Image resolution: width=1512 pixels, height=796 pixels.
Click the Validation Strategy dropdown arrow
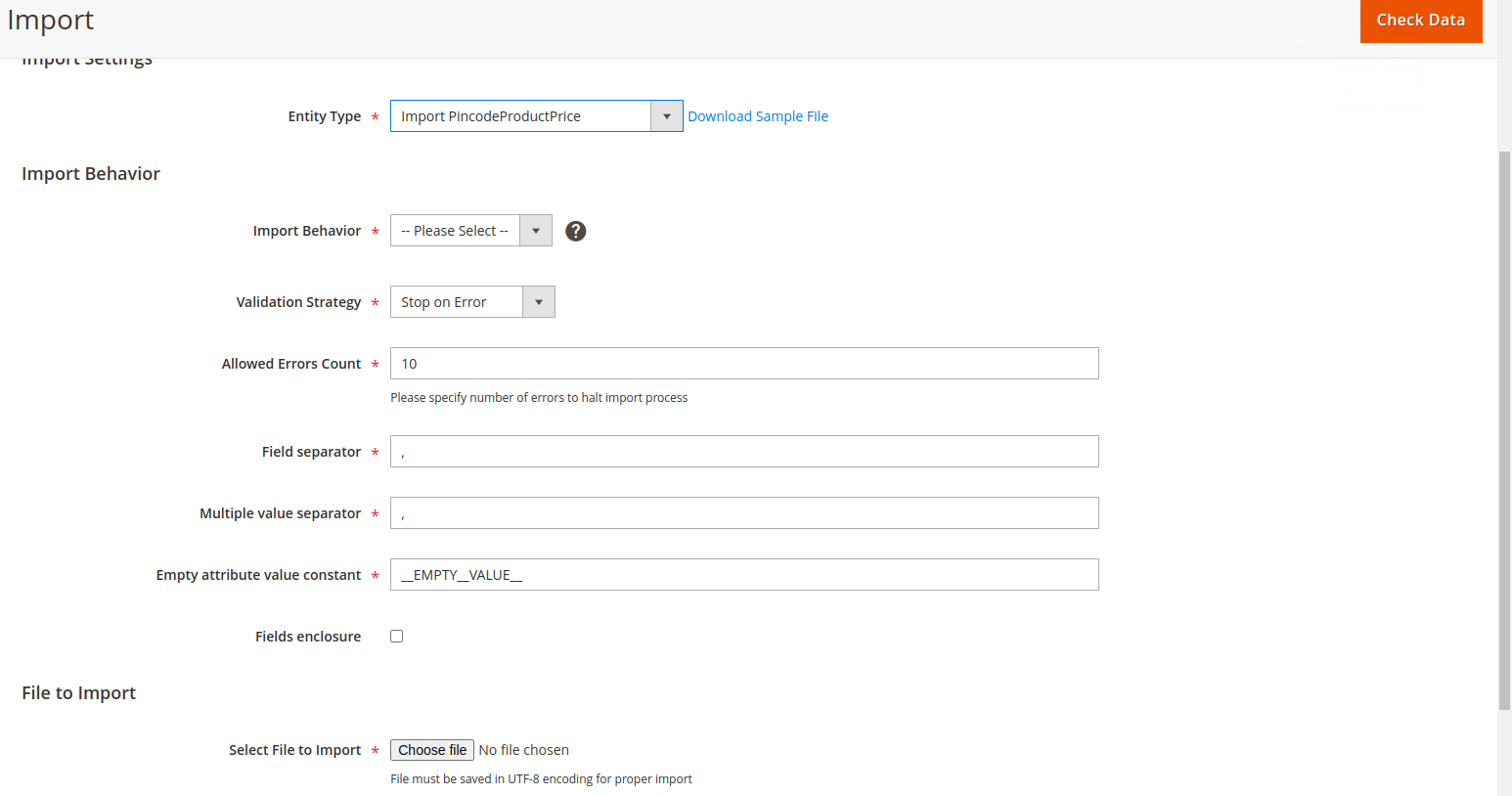[x=538, y=301]
